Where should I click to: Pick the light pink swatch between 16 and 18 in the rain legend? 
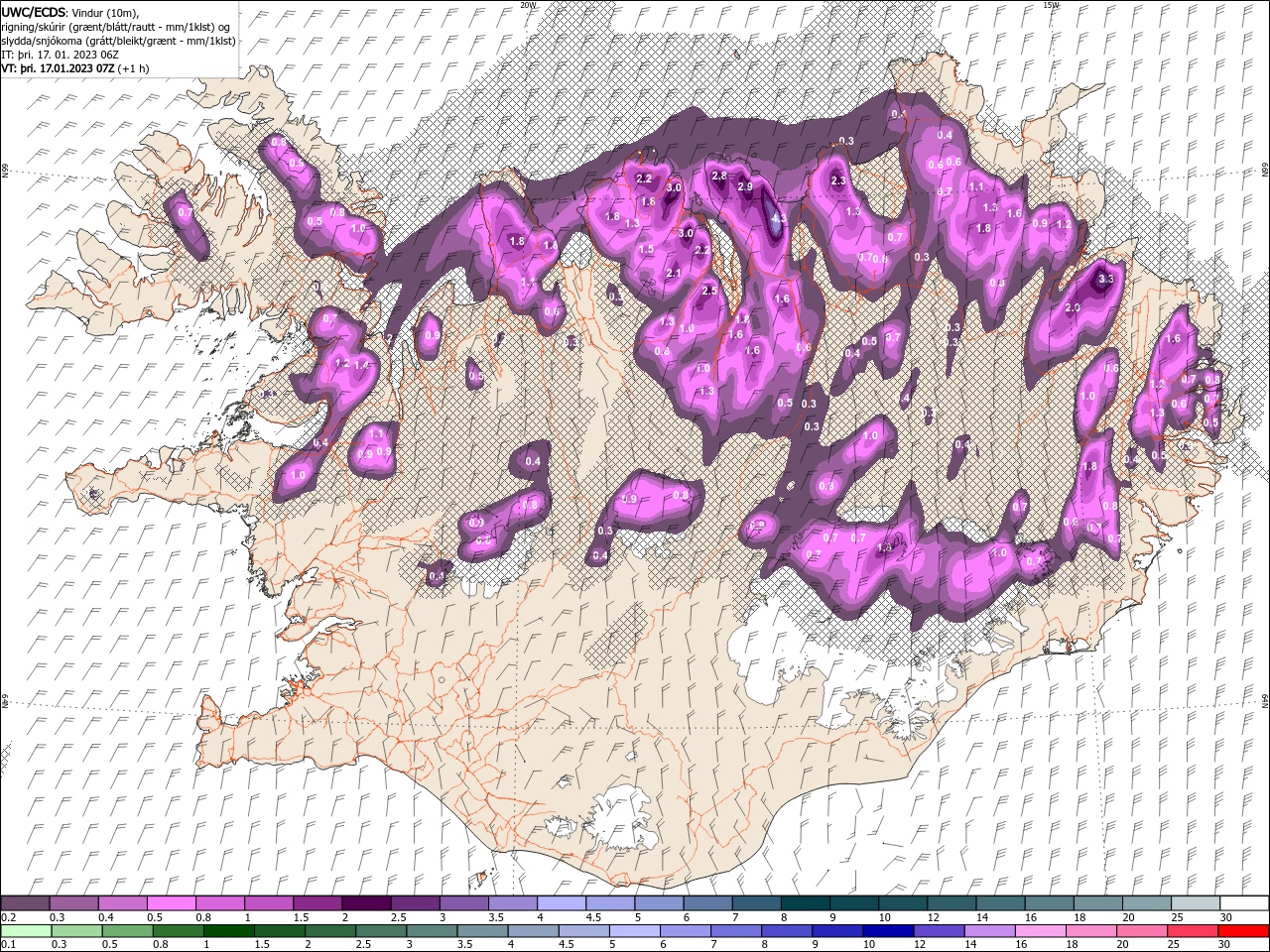pyautogui.click(x=1040, y=931)
